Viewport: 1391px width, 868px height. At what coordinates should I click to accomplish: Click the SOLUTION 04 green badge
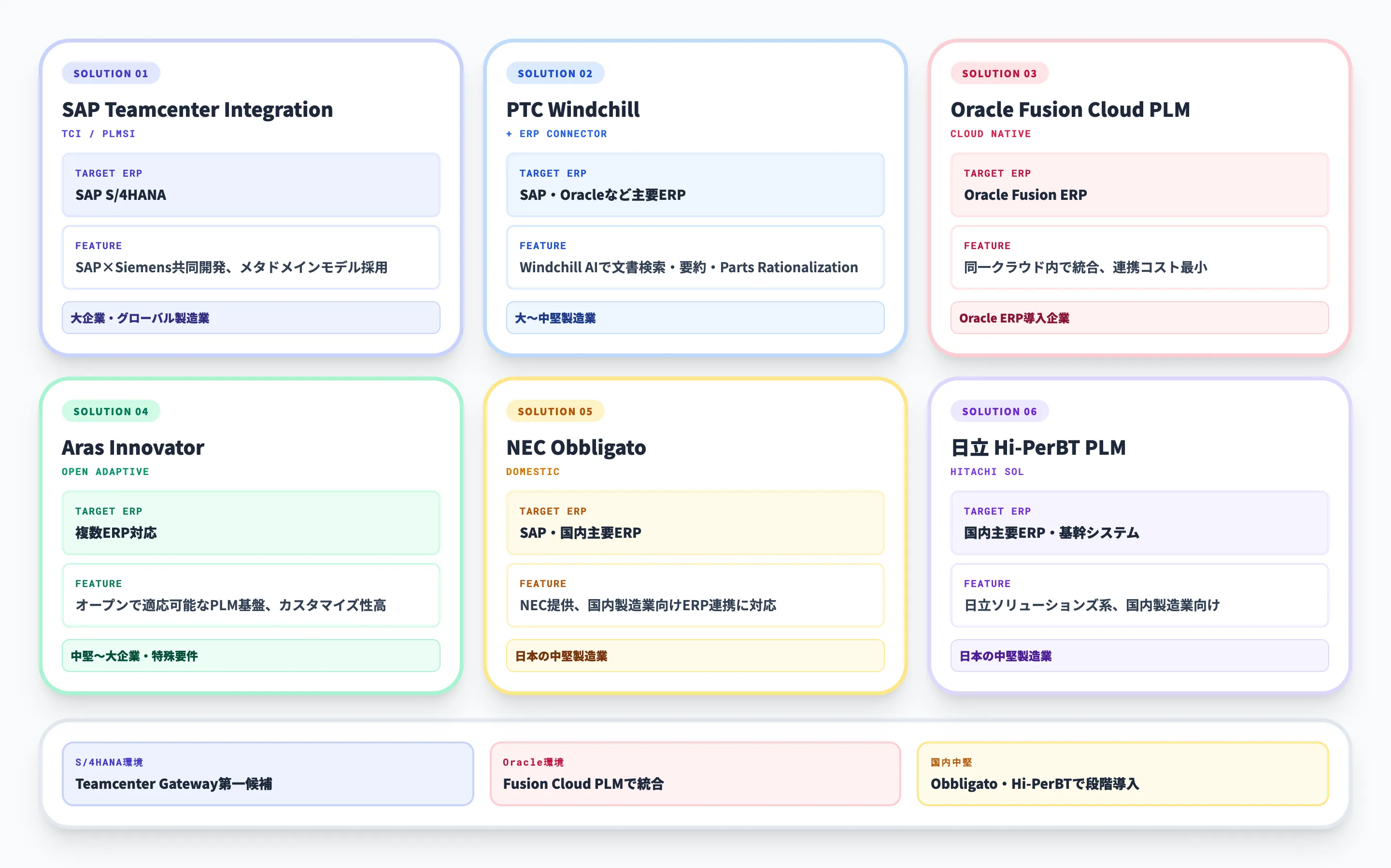tap(110, 411)
